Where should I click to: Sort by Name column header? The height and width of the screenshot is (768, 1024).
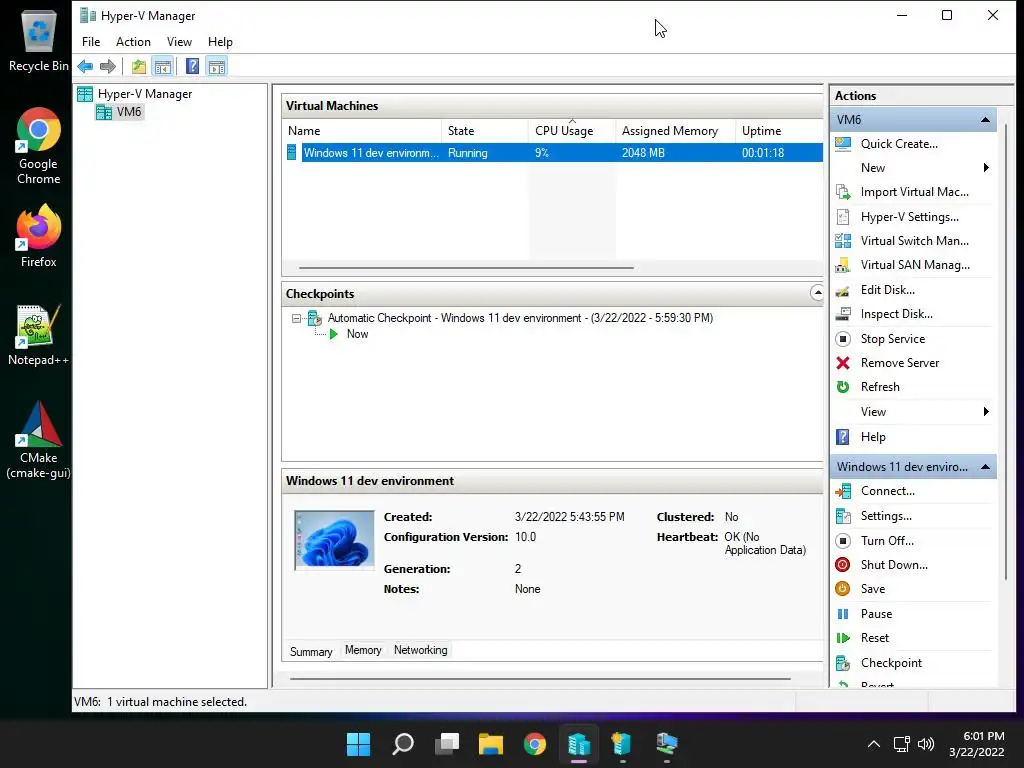pyautogui.click(x=362, y=131)
